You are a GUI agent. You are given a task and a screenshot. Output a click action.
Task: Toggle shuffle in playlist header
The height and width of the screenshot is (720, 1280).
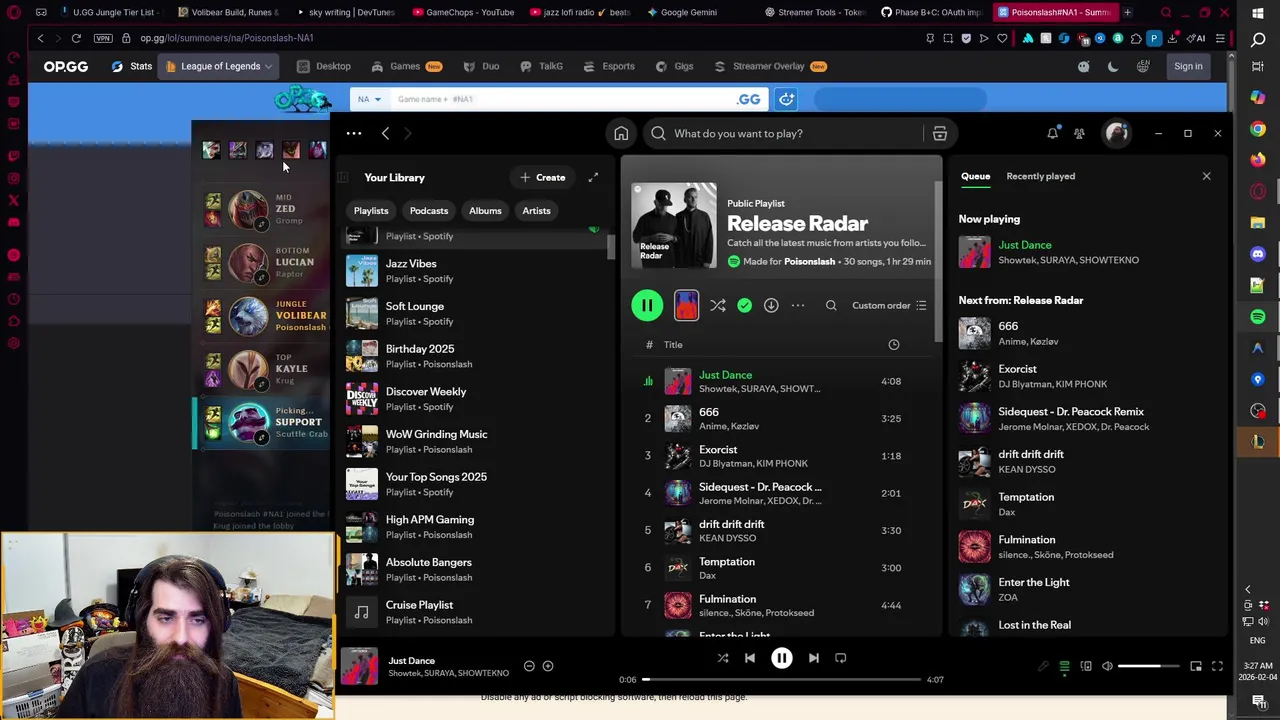tap(718, 306)
